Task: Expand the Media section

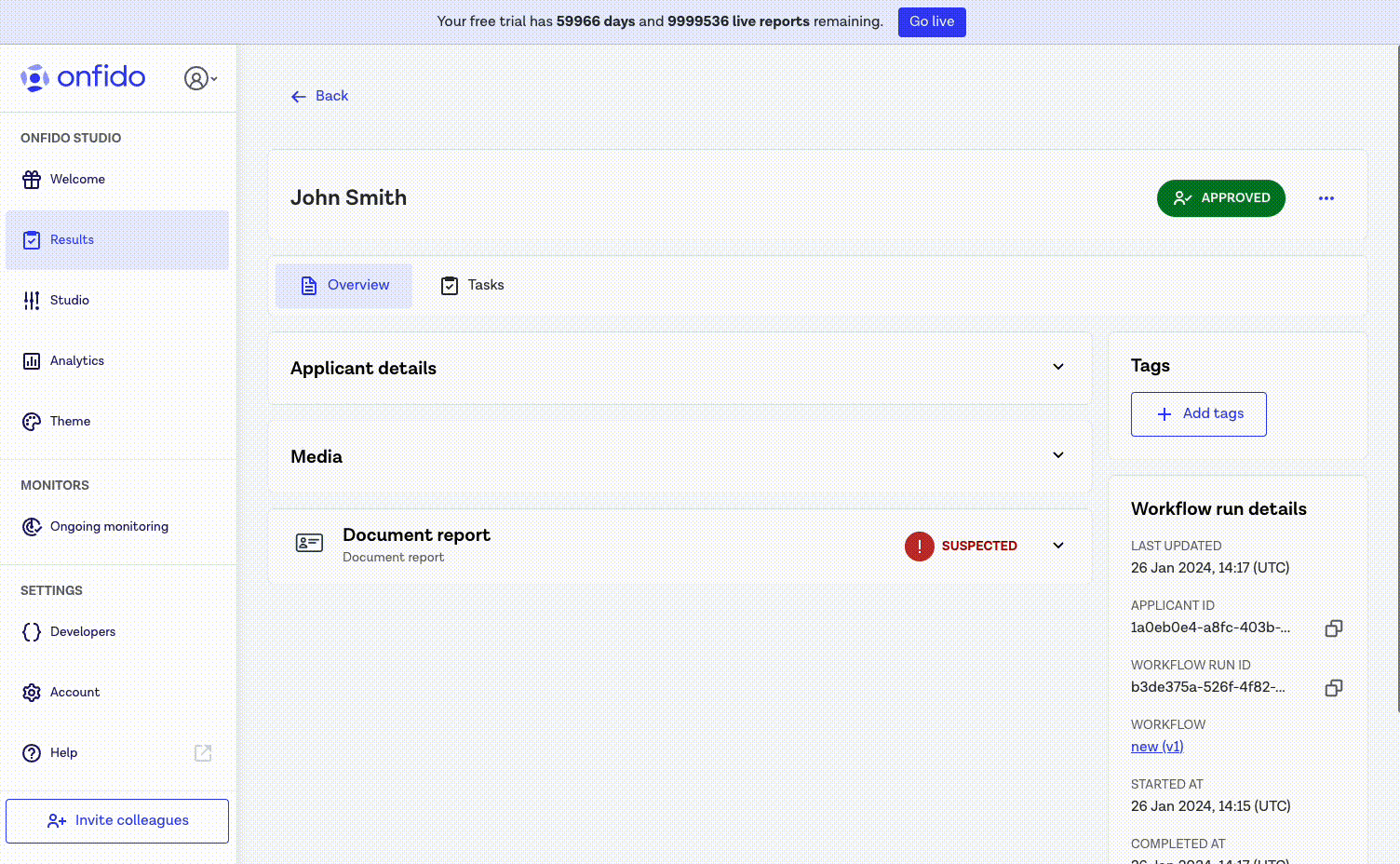Action: coord(1057,455)
